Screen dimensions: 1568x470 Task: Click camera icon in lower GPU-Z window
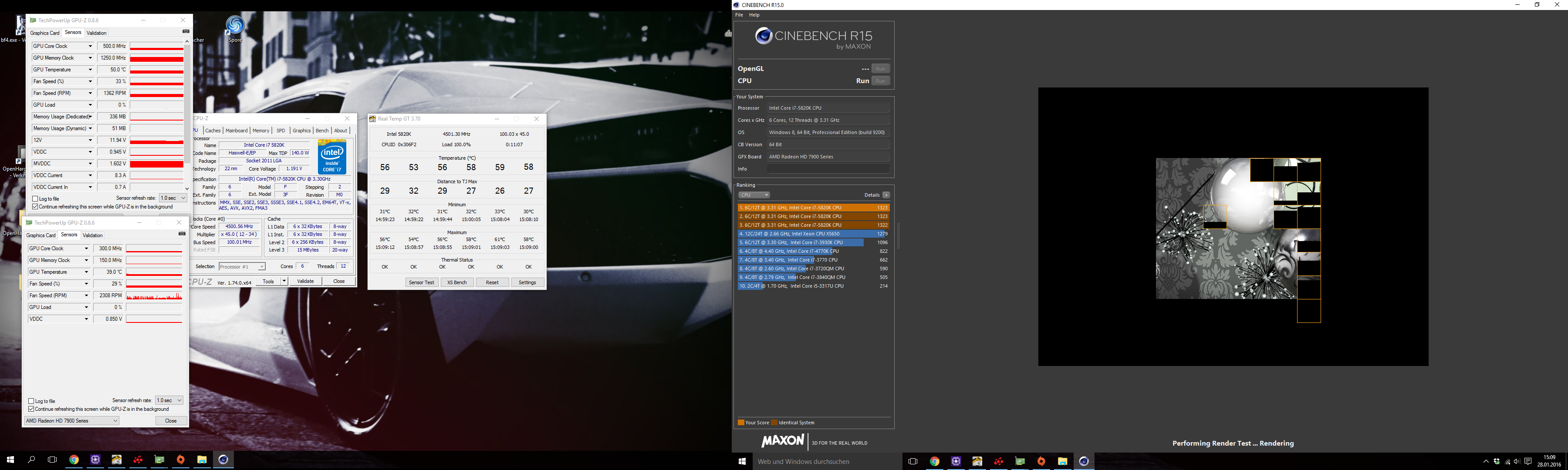(x=181, y=234)
